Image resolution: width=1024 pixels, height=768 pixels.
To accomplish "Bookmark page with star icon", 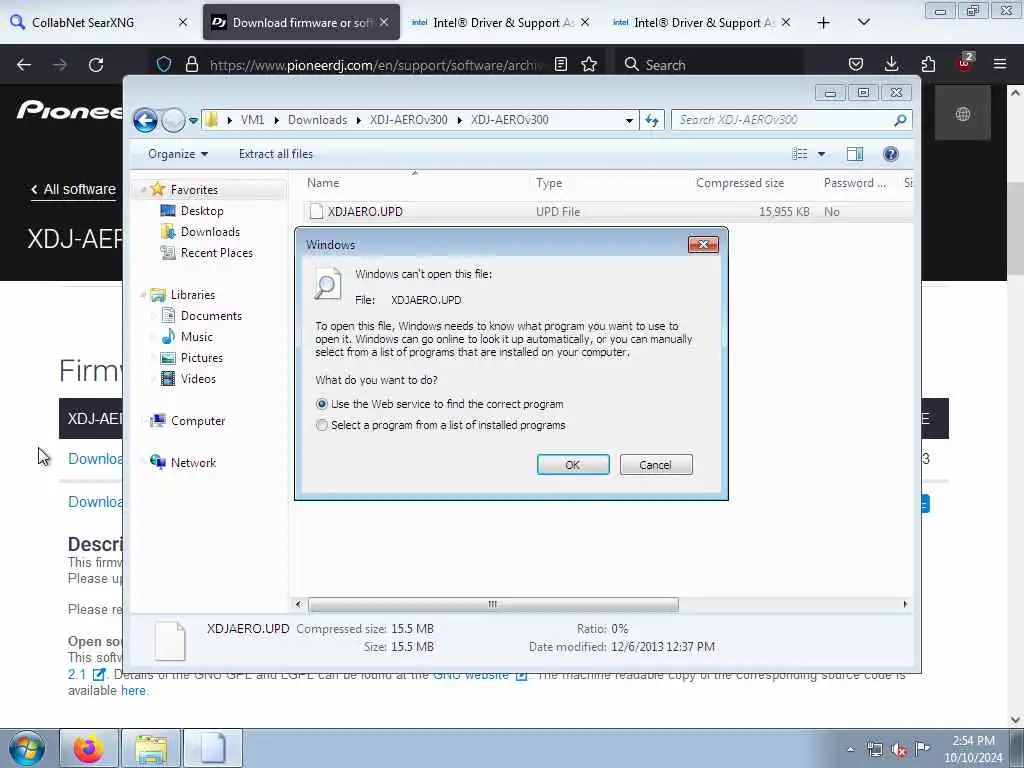I will point(589,64).
